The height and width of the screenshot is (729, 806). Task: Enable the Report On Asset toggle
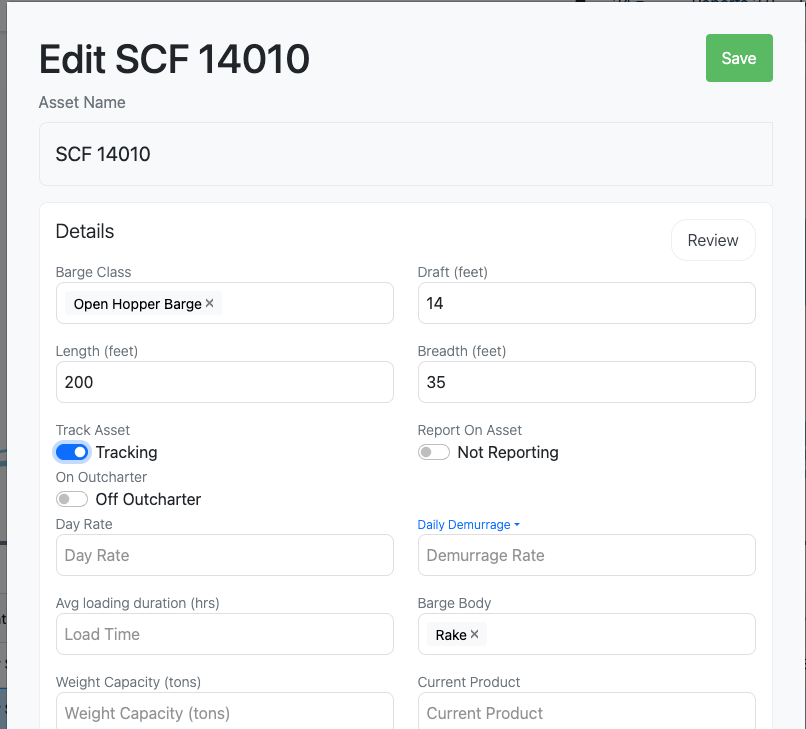click(434, 452)
